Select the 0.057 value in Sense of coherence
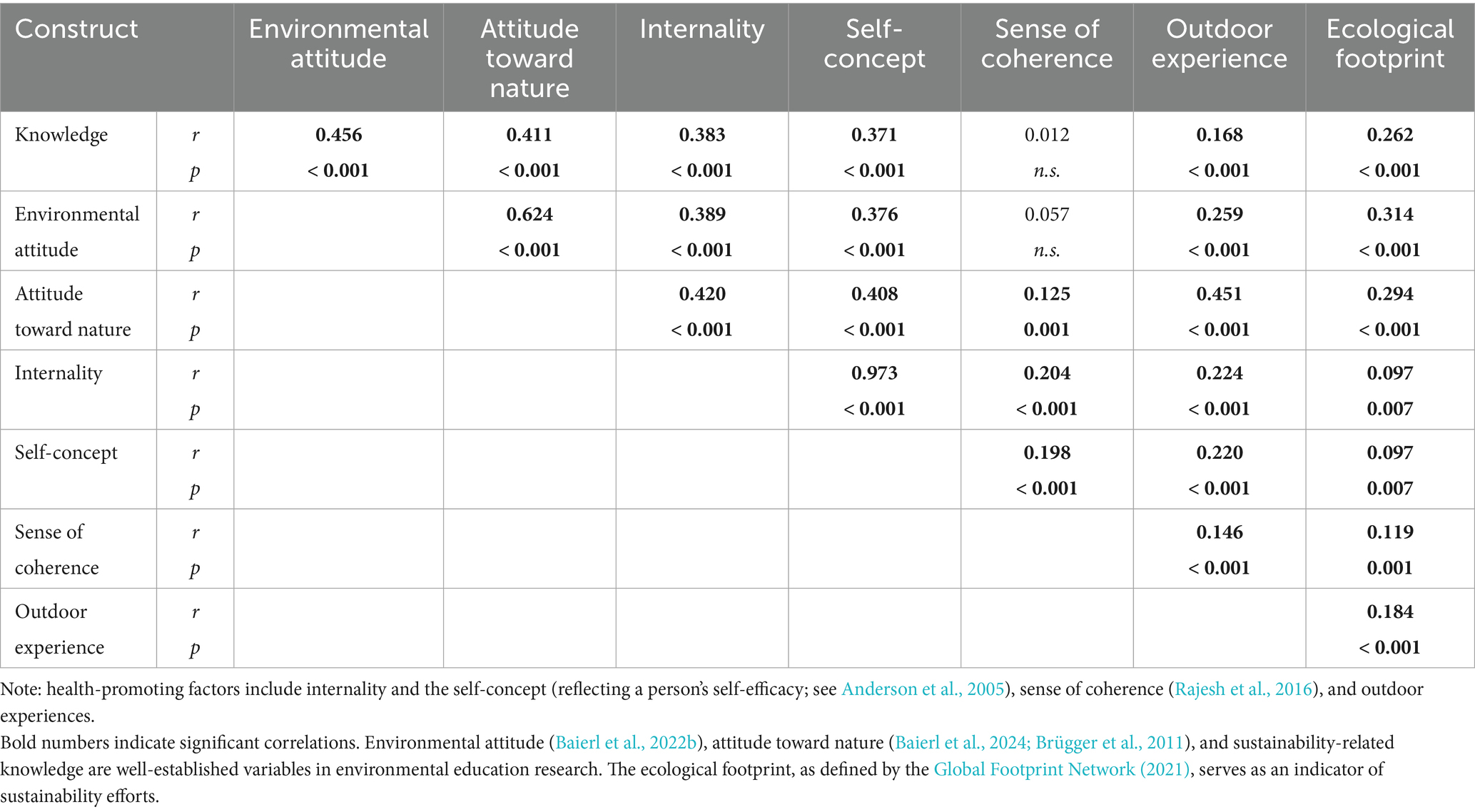 point(1046,214)
